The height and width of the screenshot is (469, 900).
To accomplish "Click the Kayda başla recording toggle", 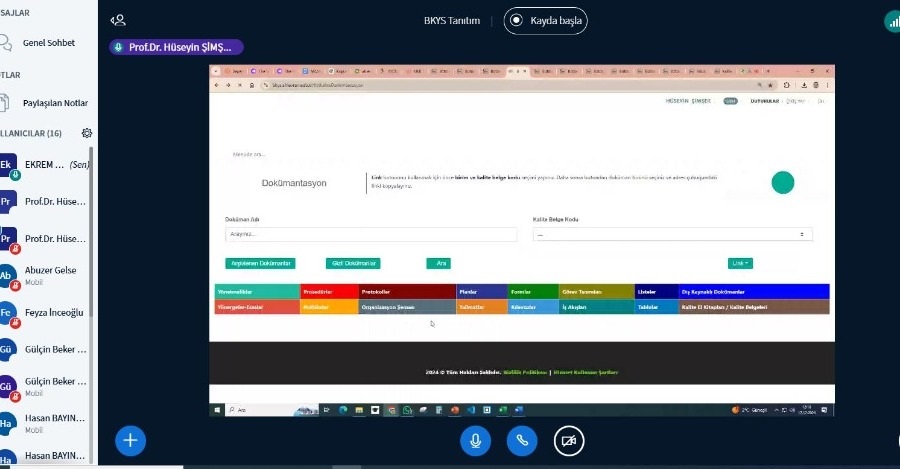I will point(545,20).
